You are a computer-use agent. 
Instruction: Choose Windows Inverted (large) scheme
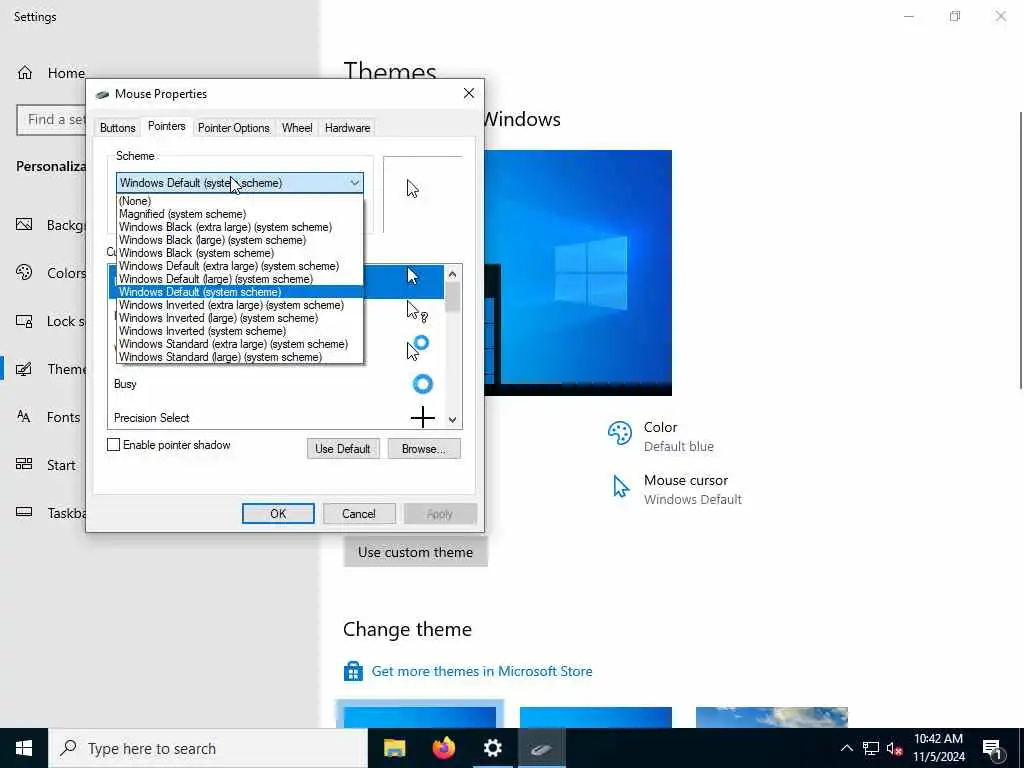pyautogui.click(x=240, y=318)
